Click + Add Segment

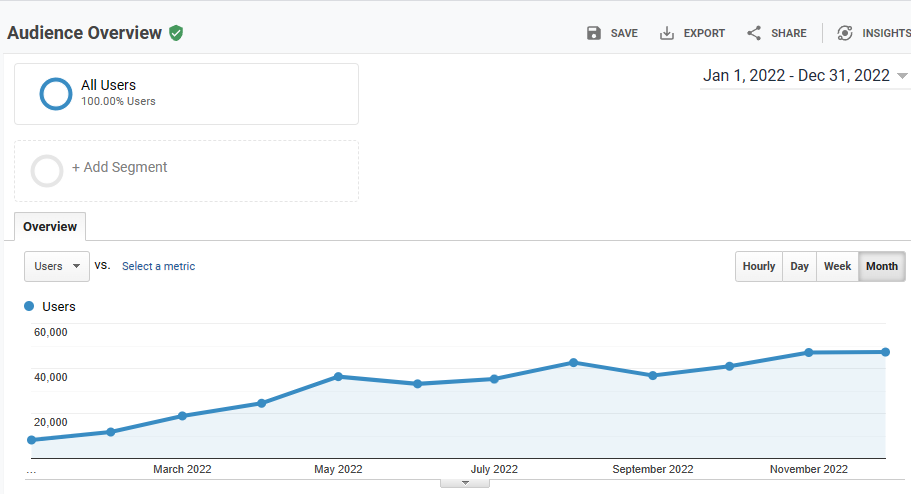point(119,167)
